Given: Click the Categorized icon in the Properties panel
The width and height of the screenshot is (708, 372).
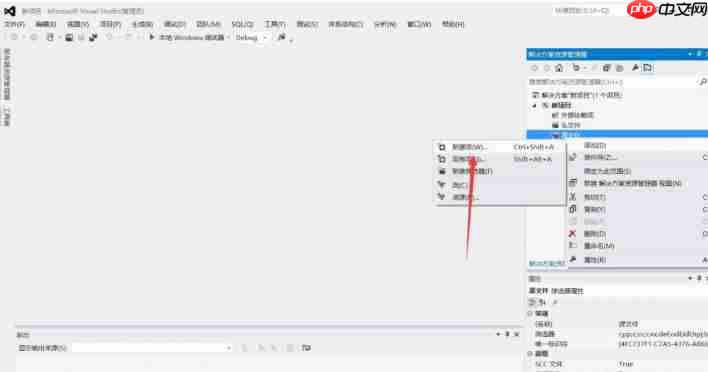Looking at the screenshot, I should coord(533,302).
